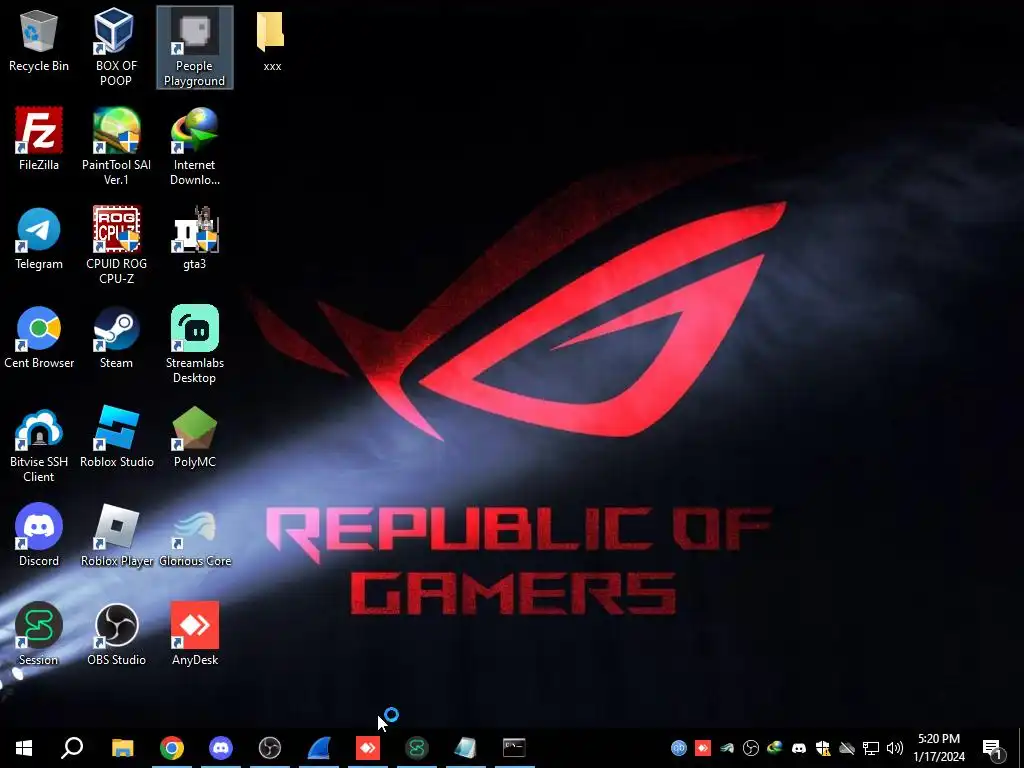Select the xxx folder on desktop
This screenshot has height=768, width=1024.
pyautogui.click(x=272, y=41)
